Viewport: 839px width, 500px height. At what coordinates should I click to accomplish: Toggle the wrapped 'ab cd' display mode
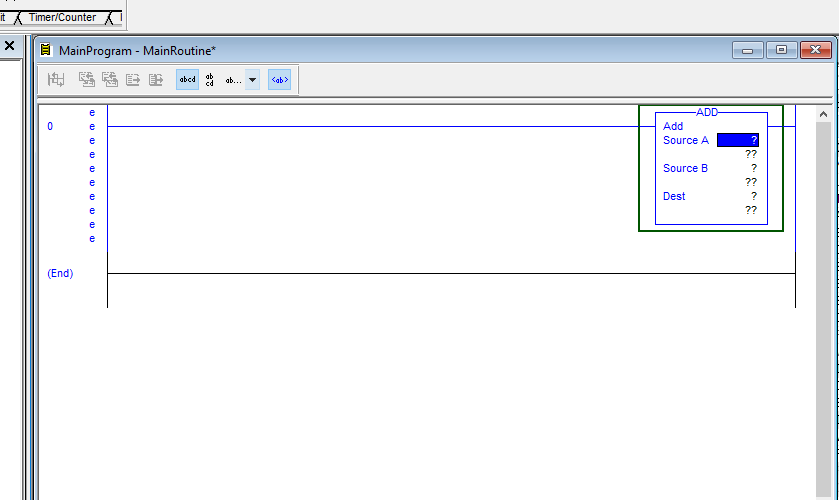pos(210,80)
